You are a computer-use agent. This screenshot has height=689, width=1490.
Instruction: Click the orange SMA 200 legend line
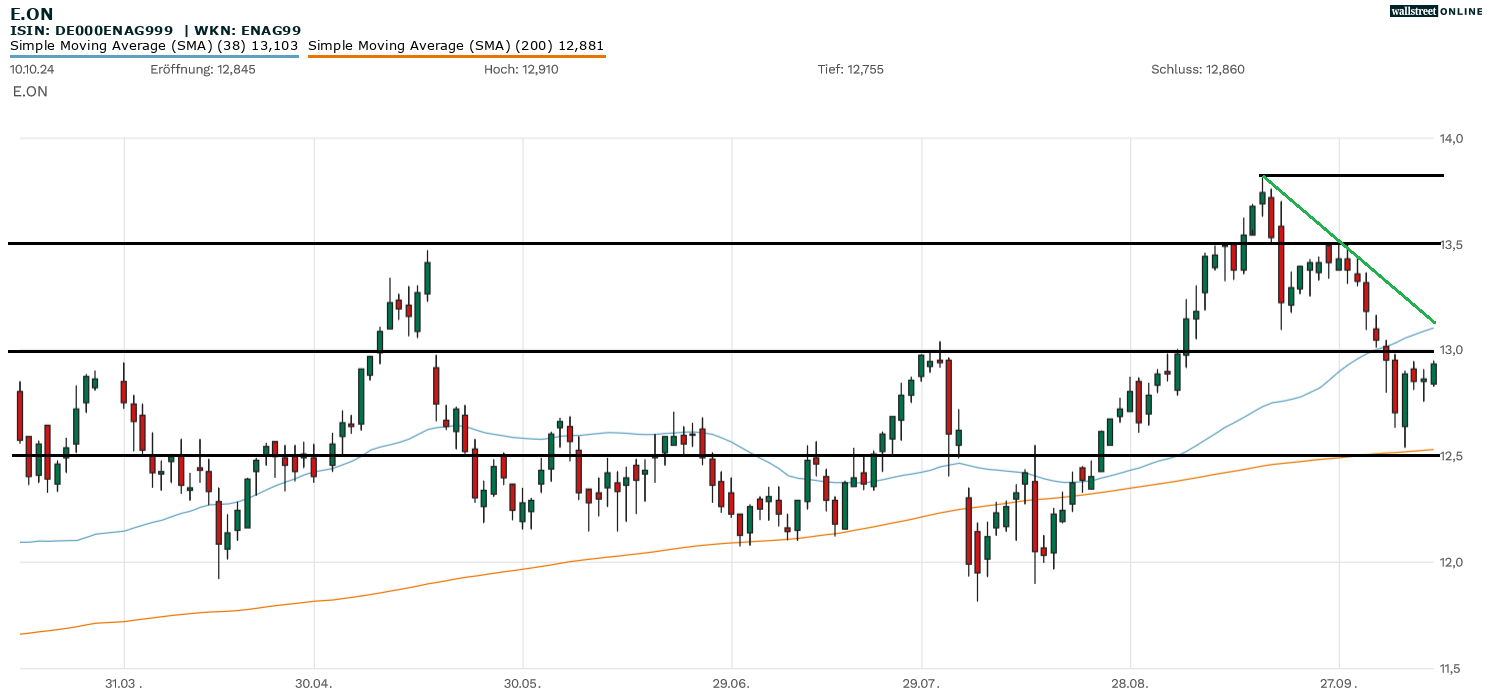pos(456,57)
